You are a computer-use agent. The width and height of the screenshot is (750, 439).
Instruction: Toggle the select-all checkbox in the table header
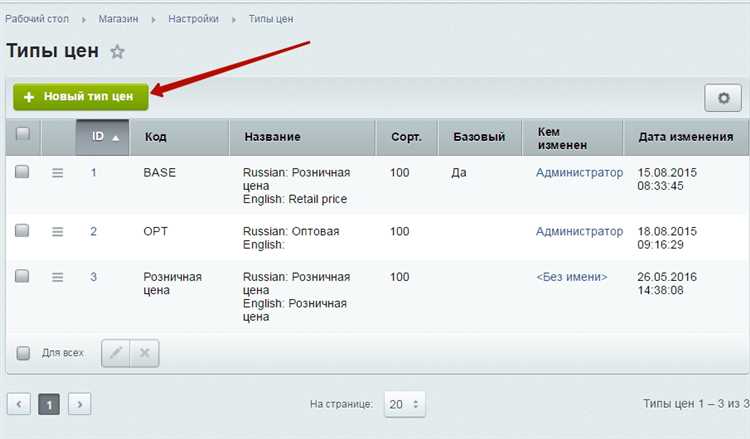pyautogui.click(x=22, y=133)
